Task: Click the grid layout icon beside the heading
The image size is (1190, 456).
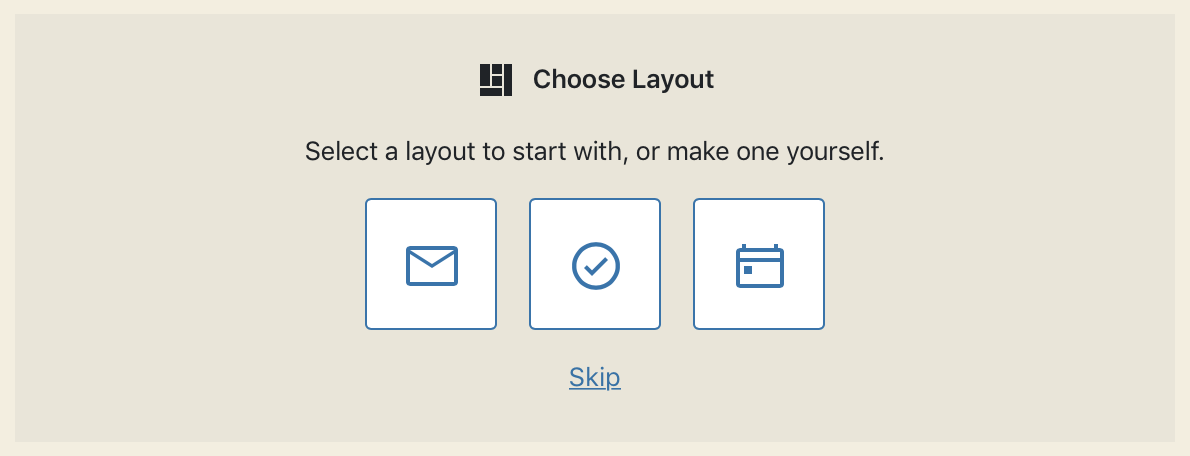Action: click(x=496, y=80)
